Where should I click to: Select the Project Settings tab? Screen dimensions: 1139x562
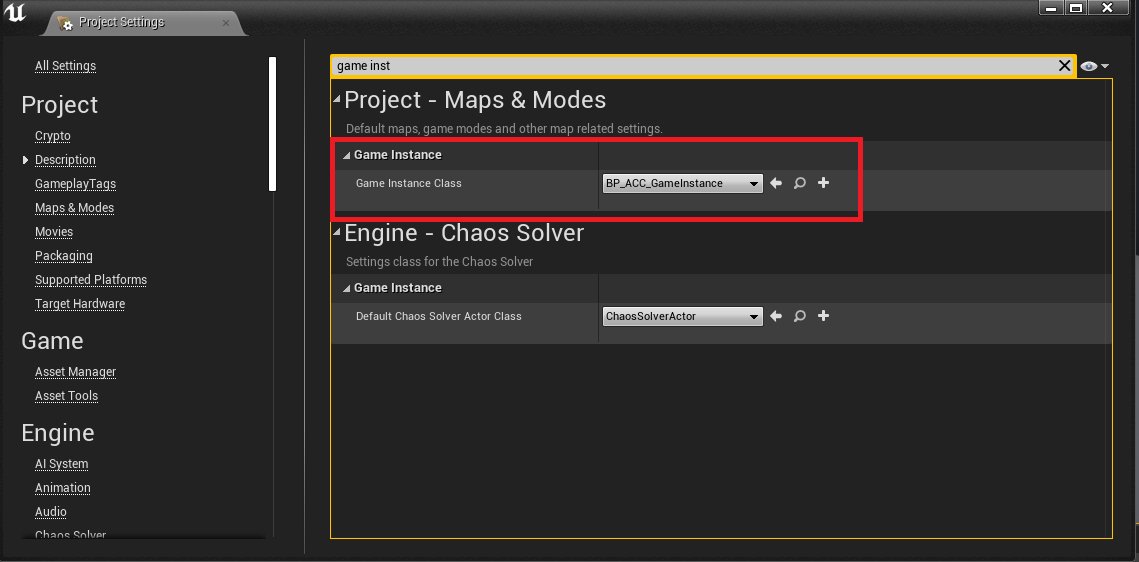pos(124,22)
